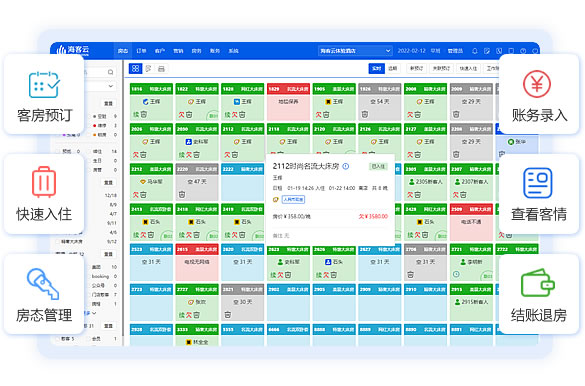Screen dimensions: 585x386
Task: Click the 查看客情 profile card icon
Action: point(538,183)
